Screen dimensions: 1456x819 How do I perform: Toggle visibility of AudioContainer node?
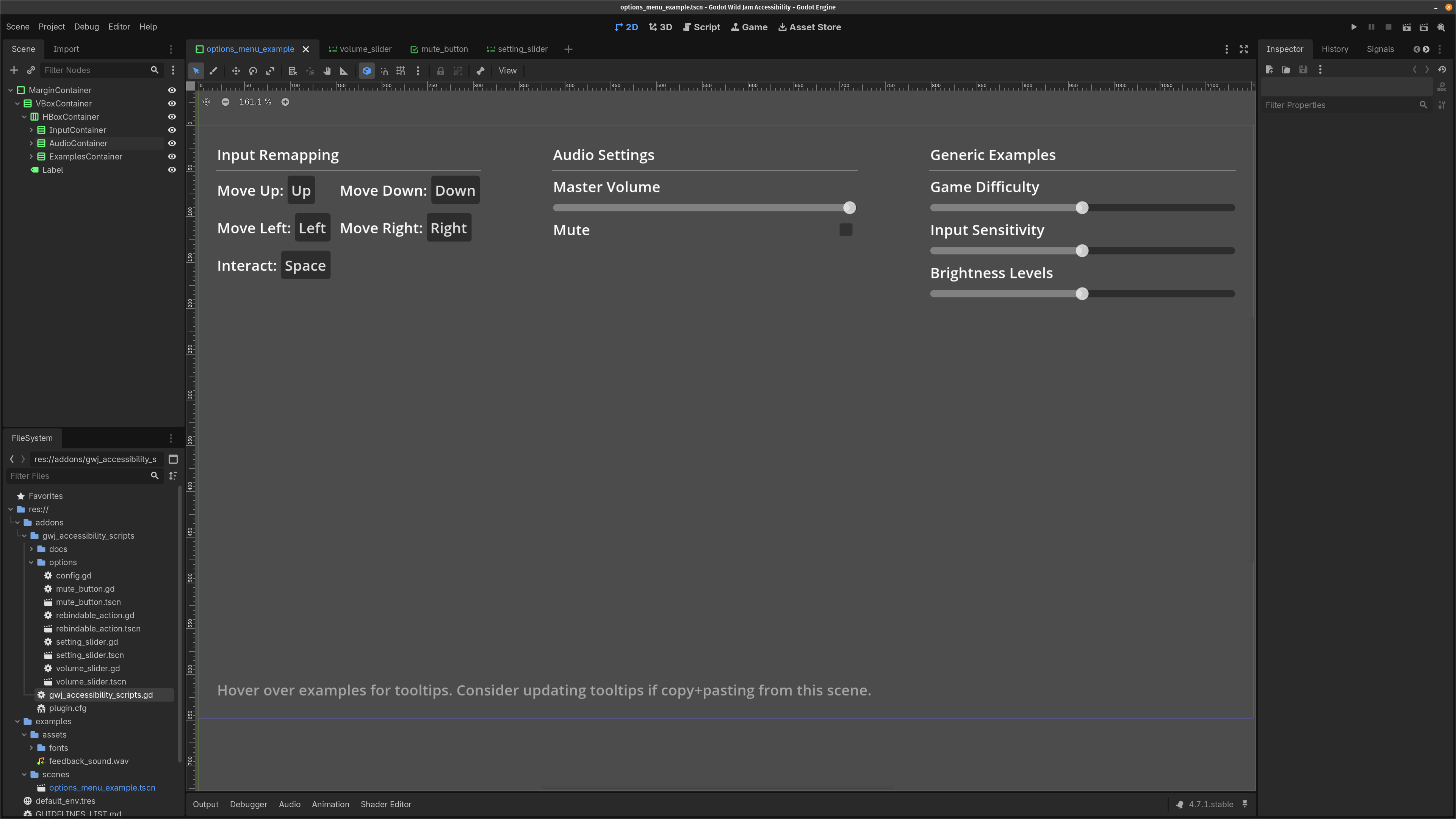(x=172, y=144)
